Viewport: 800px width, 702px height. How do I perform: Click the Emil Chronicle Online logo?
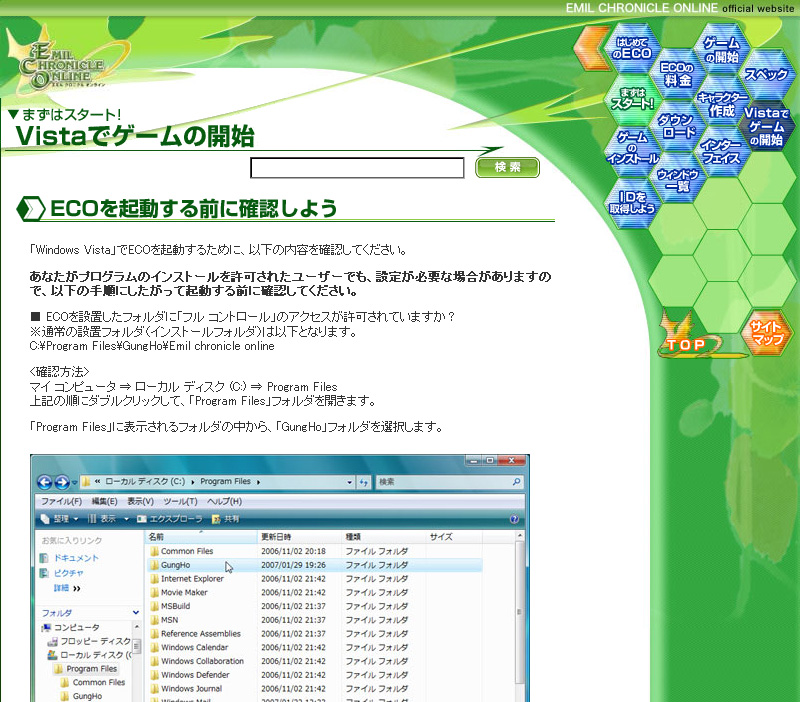tap(62, 60)
